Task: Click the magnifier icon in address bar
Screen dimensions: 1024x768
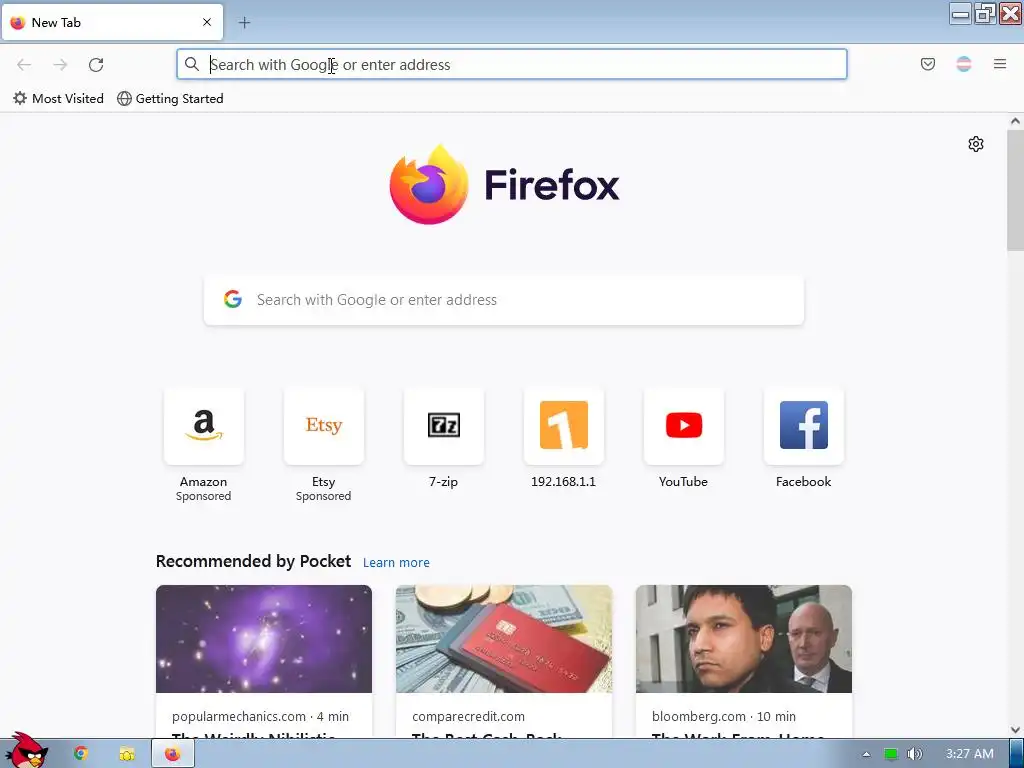Action: [191, 64]
